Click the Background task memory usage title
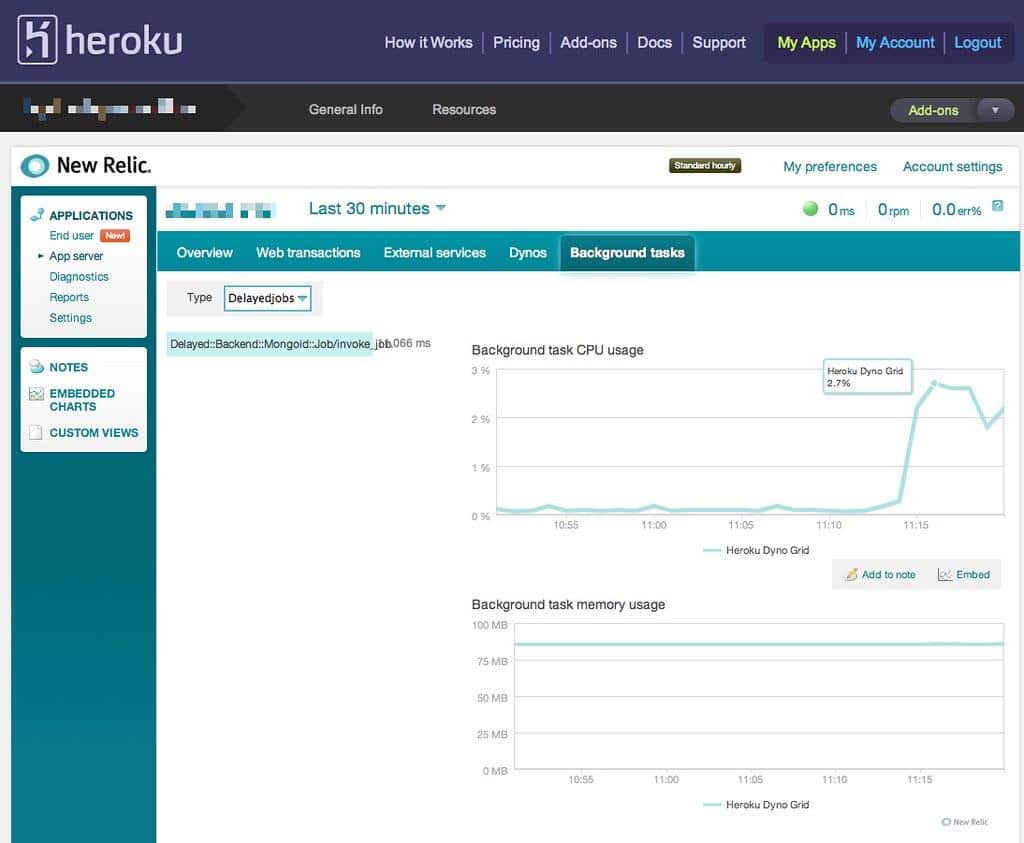The image size is (1024, 843). pyautogui.click(x=568, y=605)
